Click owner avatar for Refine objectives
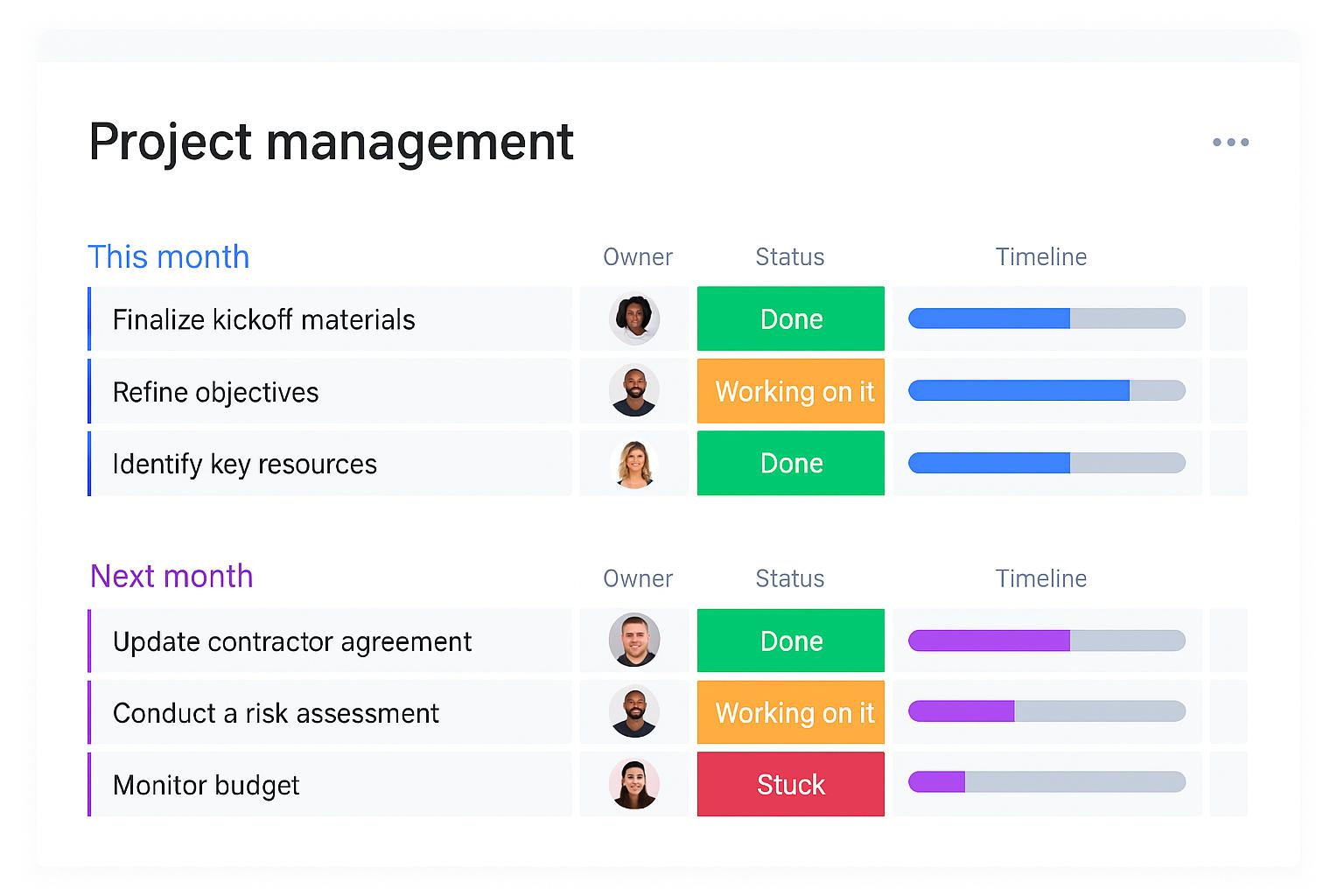This screenshot has height=896, width=1344. pos(634,391)
